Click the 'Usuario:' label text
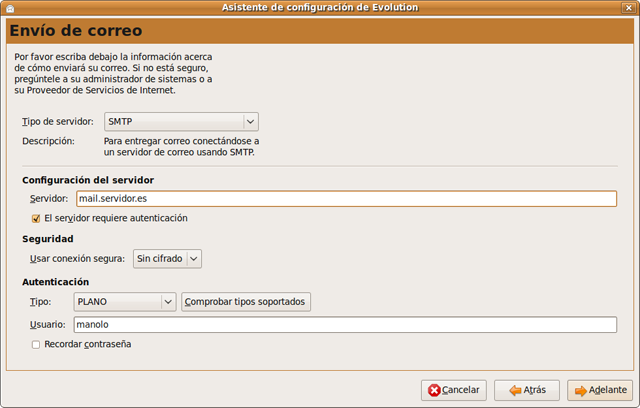This screenshot has height=408, width=640. (48, 324)
